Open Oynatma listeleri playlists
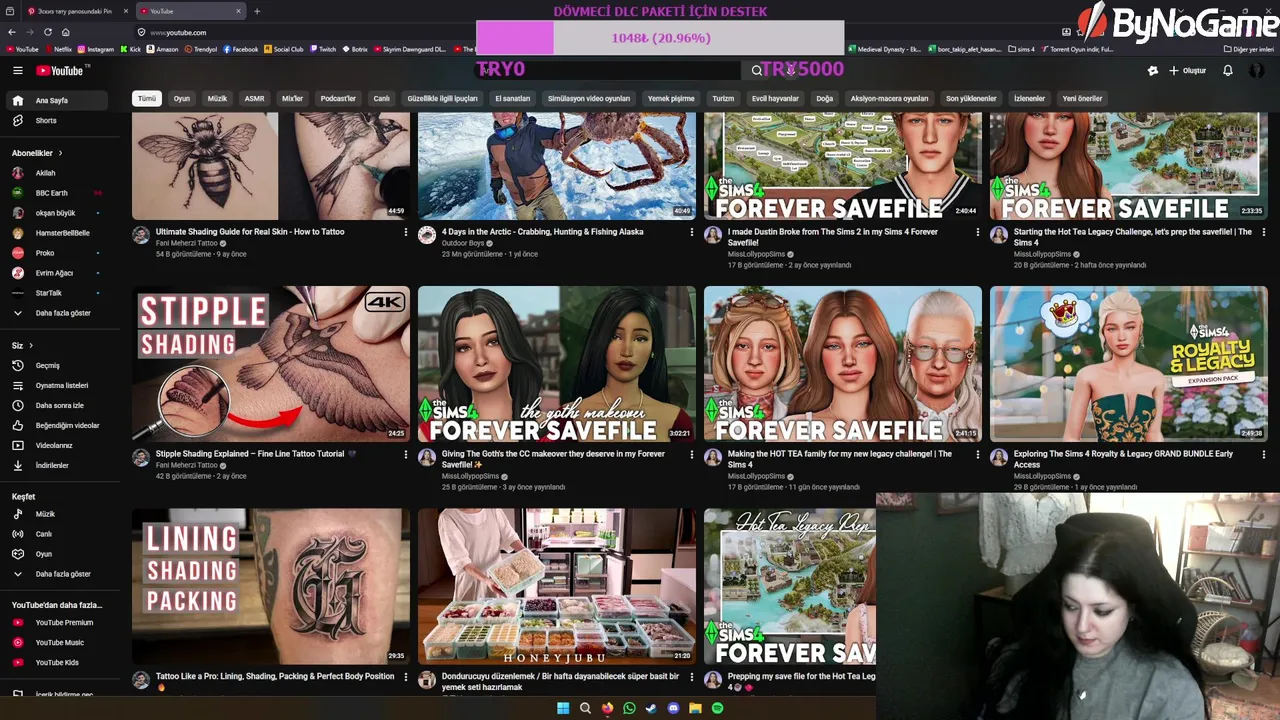 coord(62,386)
